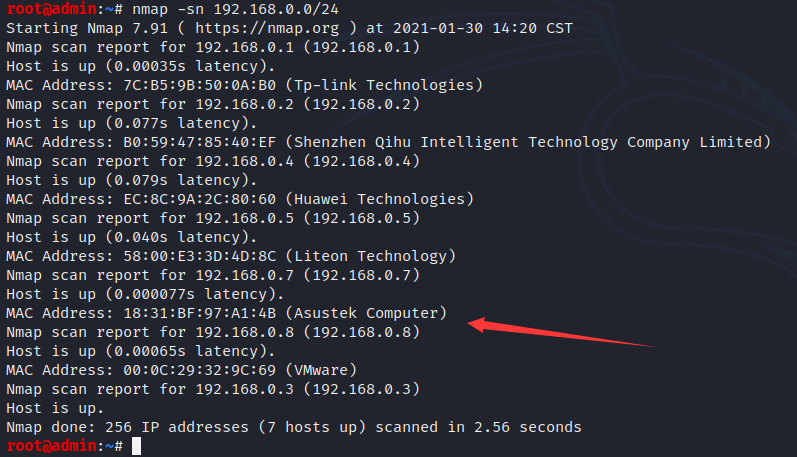Click the https://nmap.org URL
Screen dimensions: 797x457
coord(267,28)
